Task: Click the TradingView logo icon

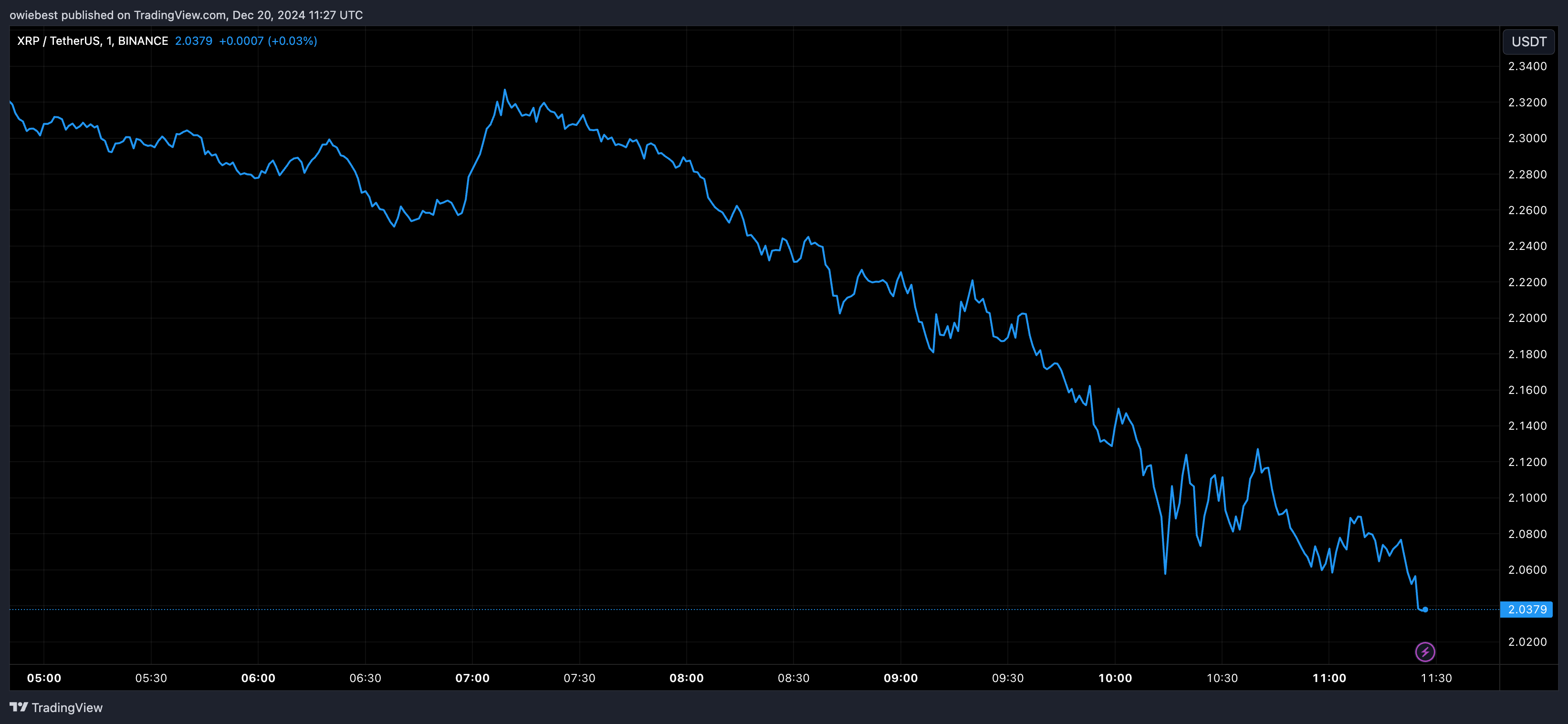Action: click(19, 707)
